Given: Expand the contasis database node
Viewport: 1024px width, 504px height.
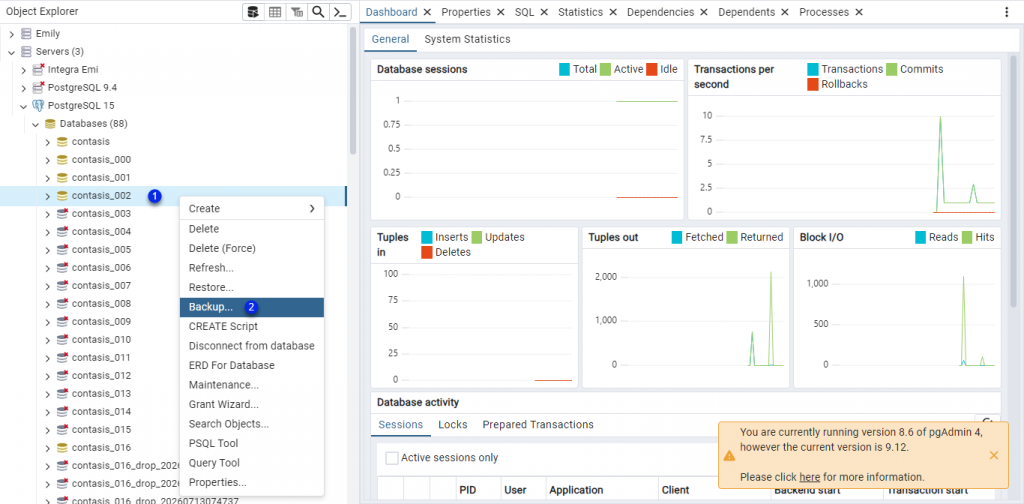Looking at the screenshot, I should coord(47,142).
